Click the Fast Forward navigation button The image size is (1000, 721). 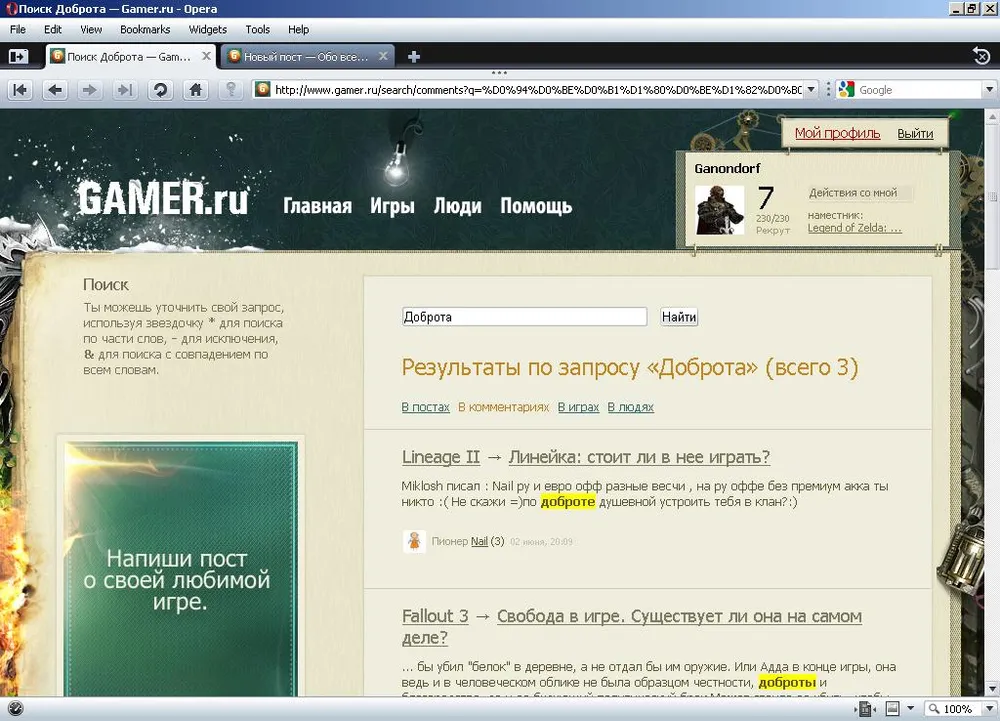(x=125, y=90)
